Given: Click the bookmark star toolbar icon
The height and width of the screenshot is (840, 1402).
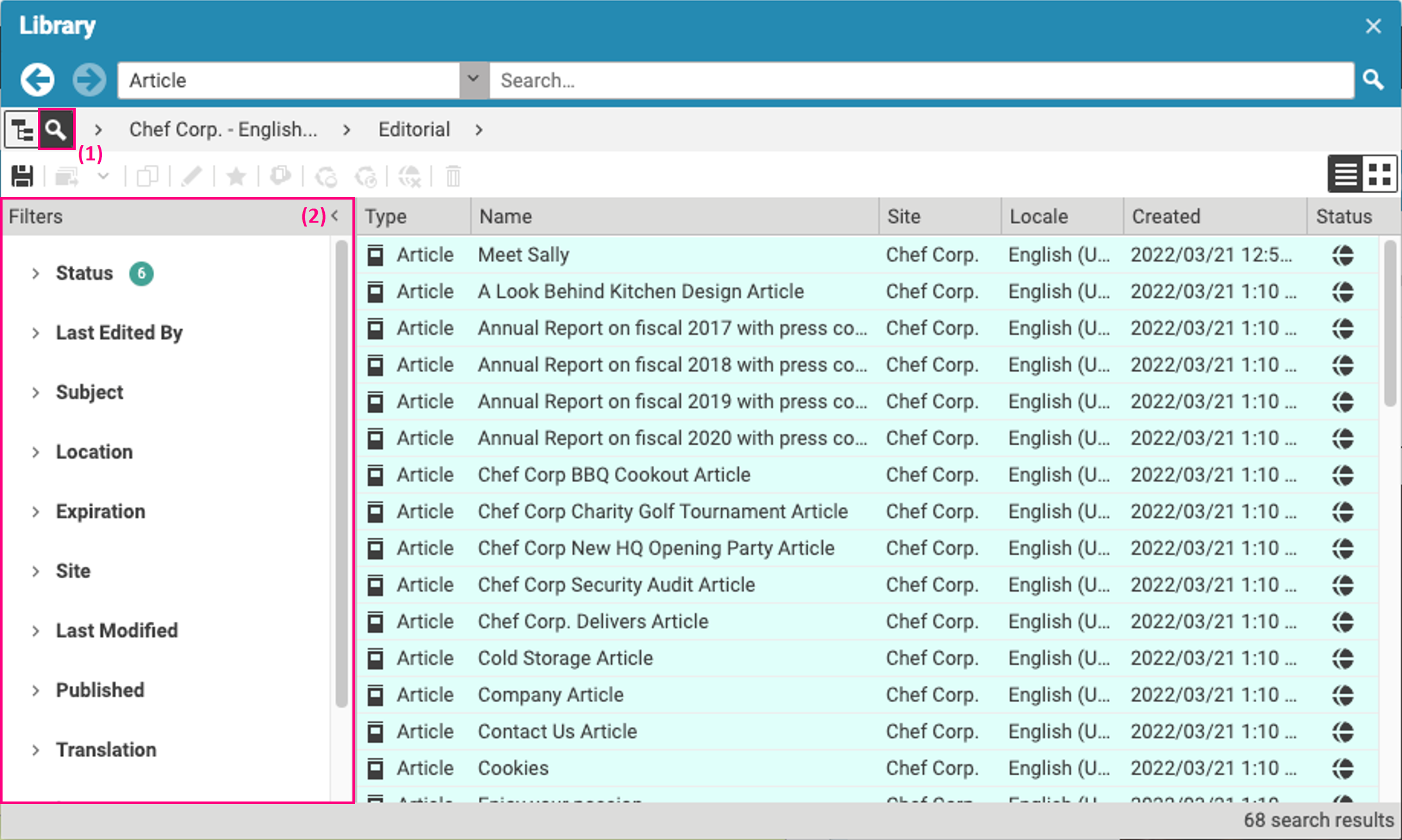Looking at the screenshot, I should click(x=236, y=176).
